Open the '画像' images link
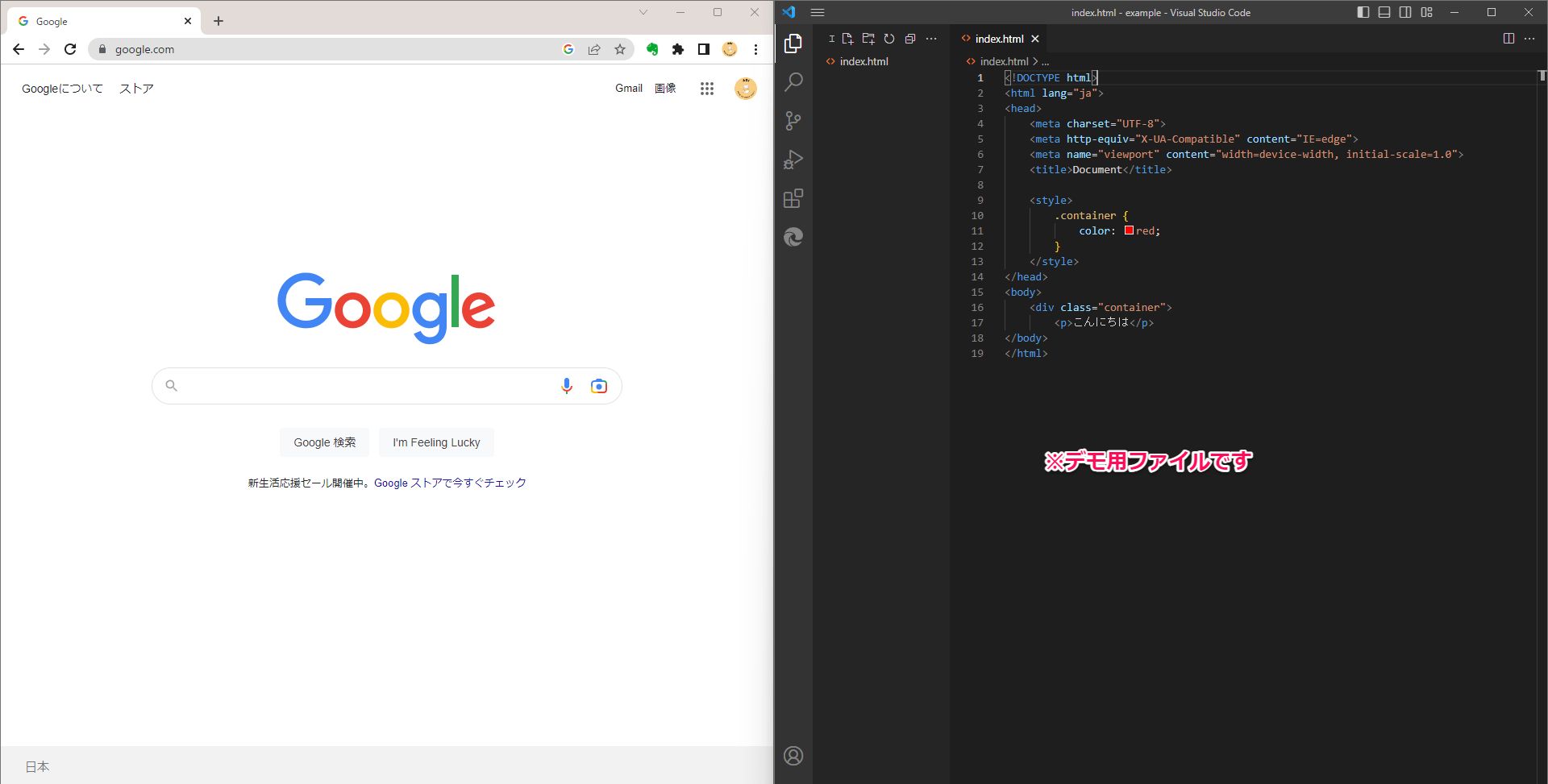 tap(665, 89)
